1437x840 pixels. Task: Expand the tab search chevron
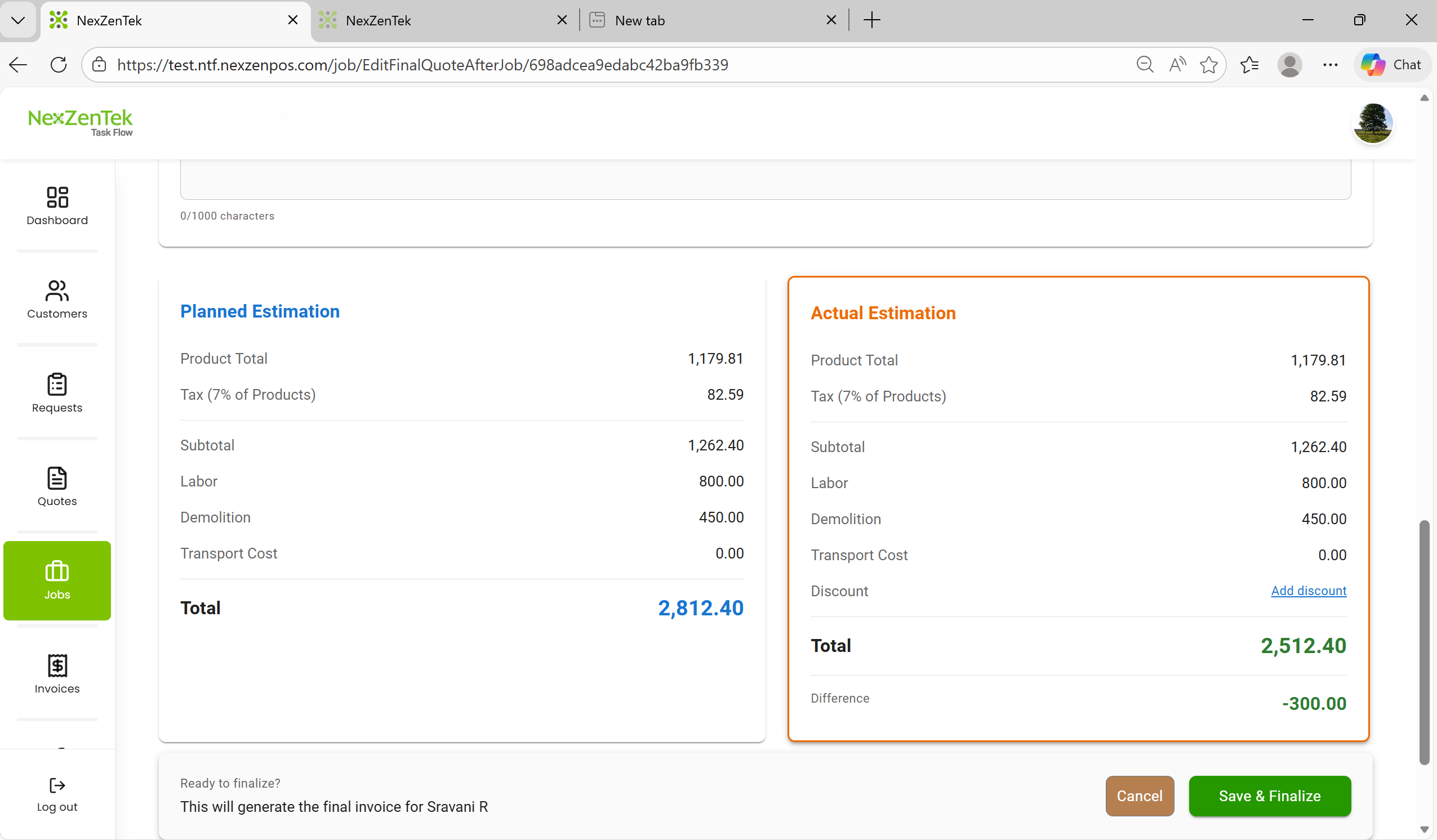18,20
